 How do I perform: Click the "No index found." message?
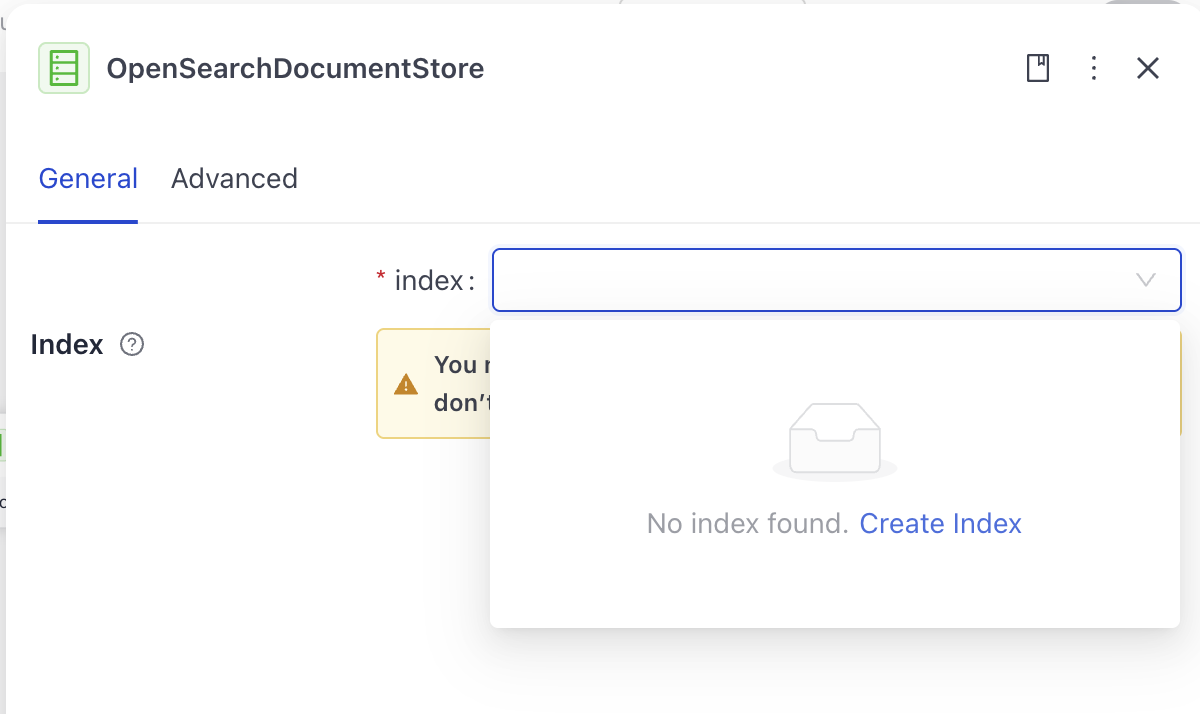(748, 523)
